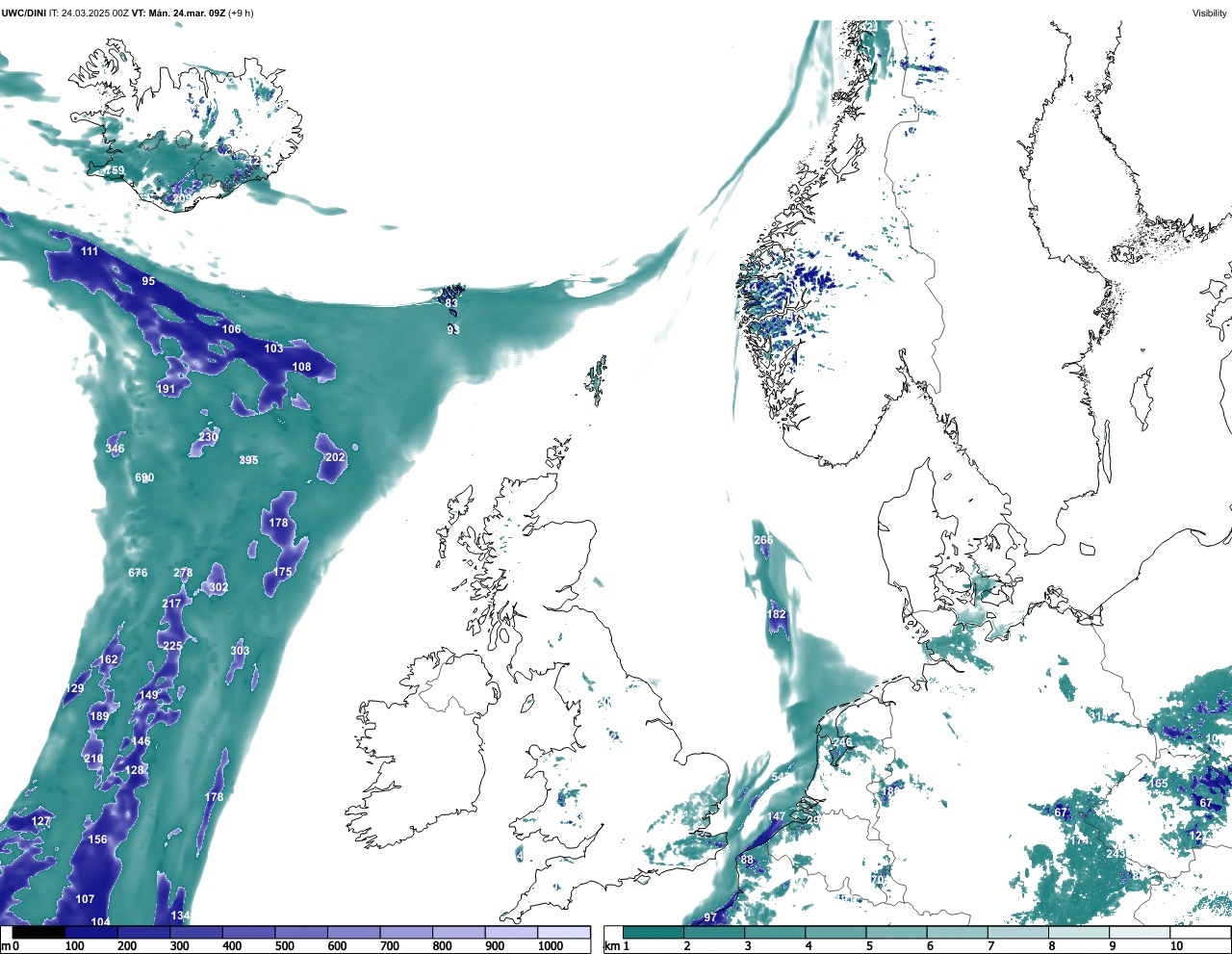Screen dimensions: 1232x954
Task: Click the visibility value 690
Action: (144, 477)
